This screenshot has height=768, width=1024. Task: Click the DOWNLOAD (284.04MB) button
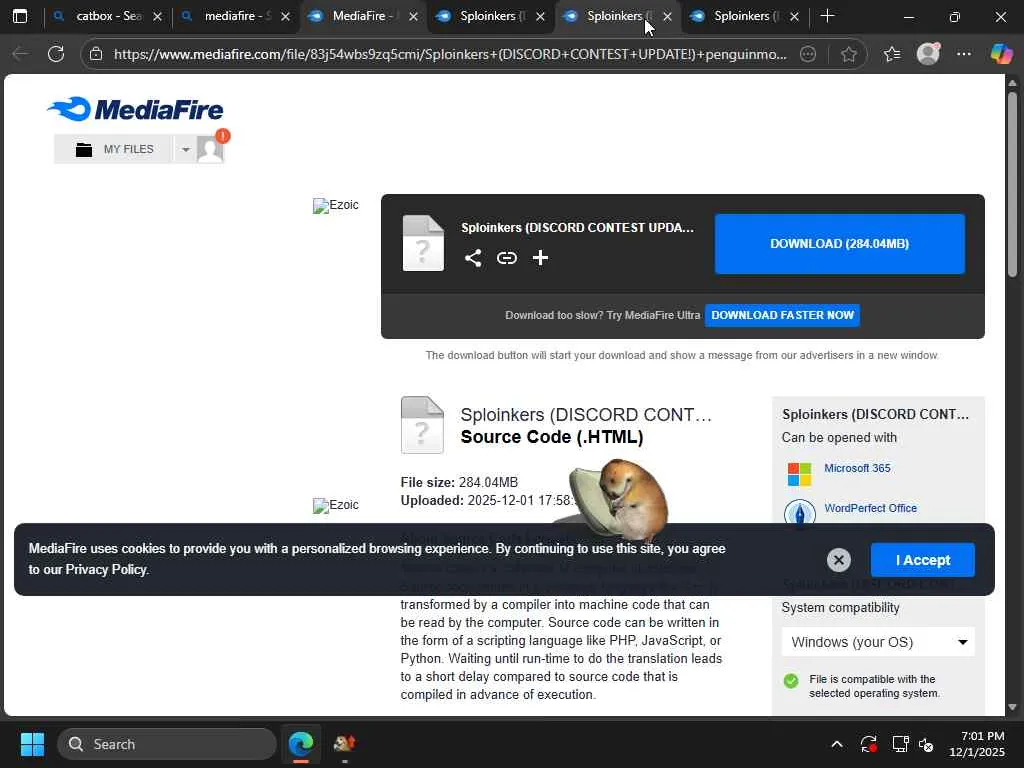click(839, 244)
